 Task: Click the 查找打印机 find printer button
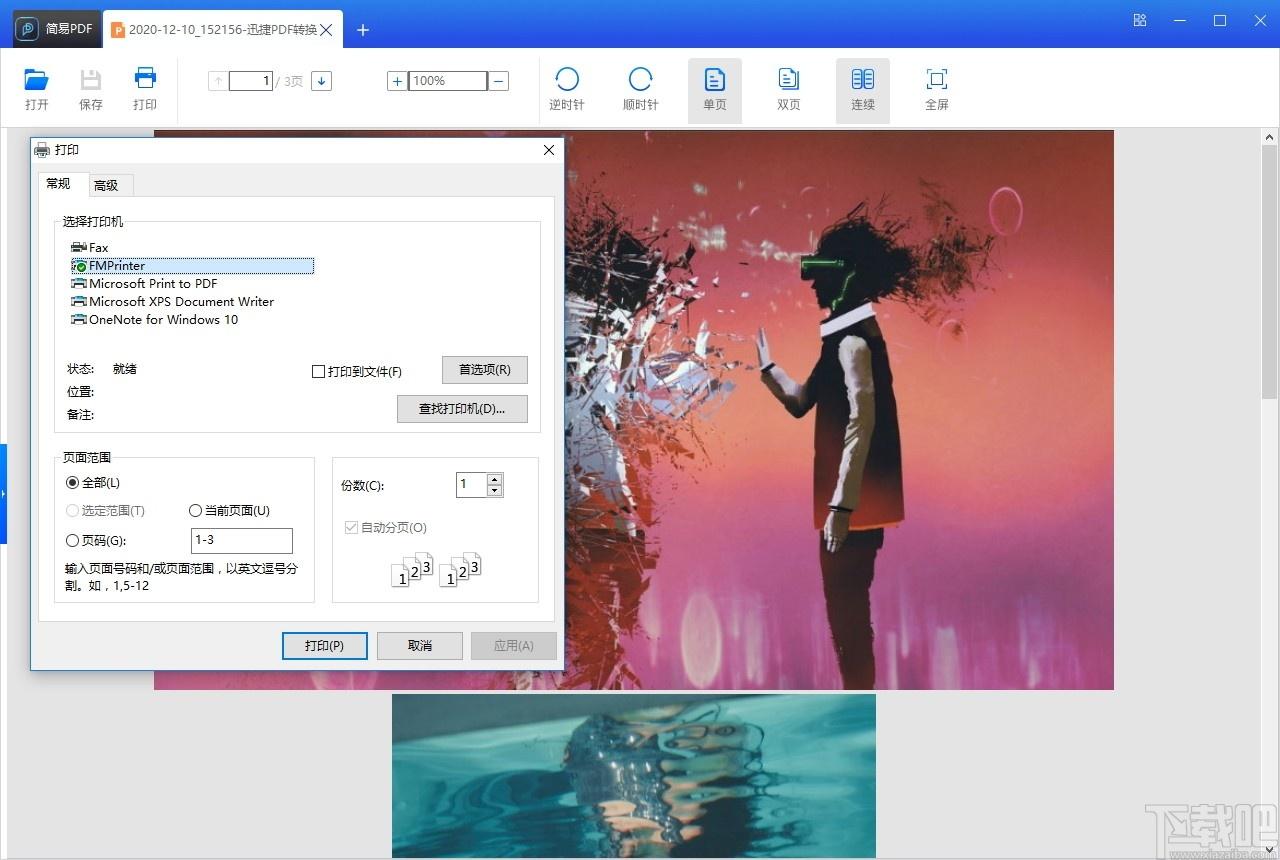point(462,409)
